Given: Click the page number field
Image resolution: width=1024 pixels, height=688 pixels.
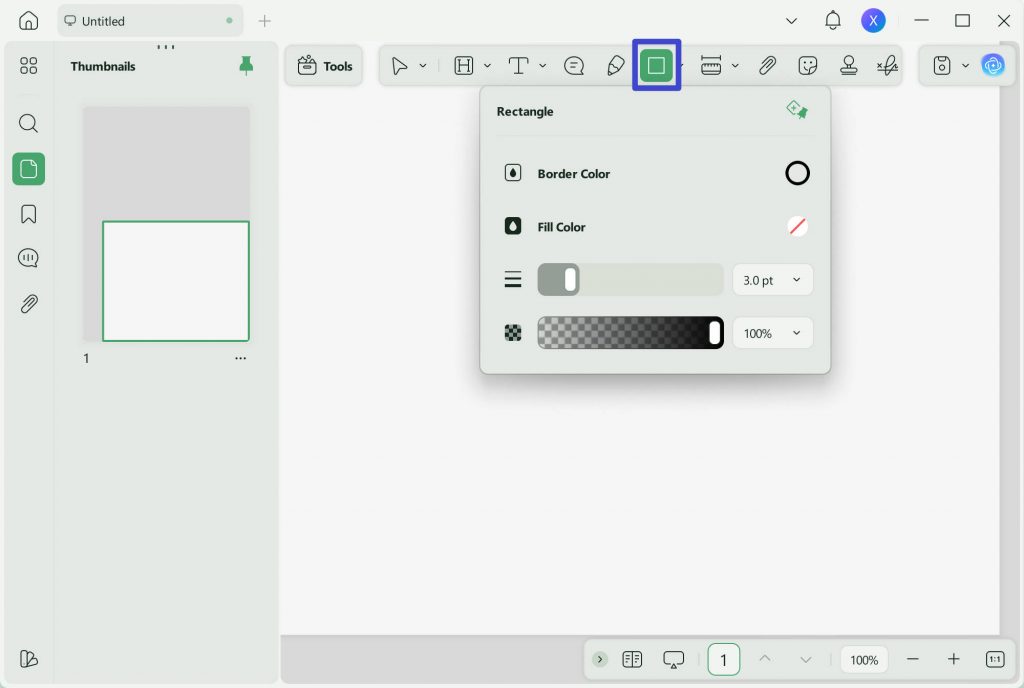Looking at the screenshot, I should 724,659.
